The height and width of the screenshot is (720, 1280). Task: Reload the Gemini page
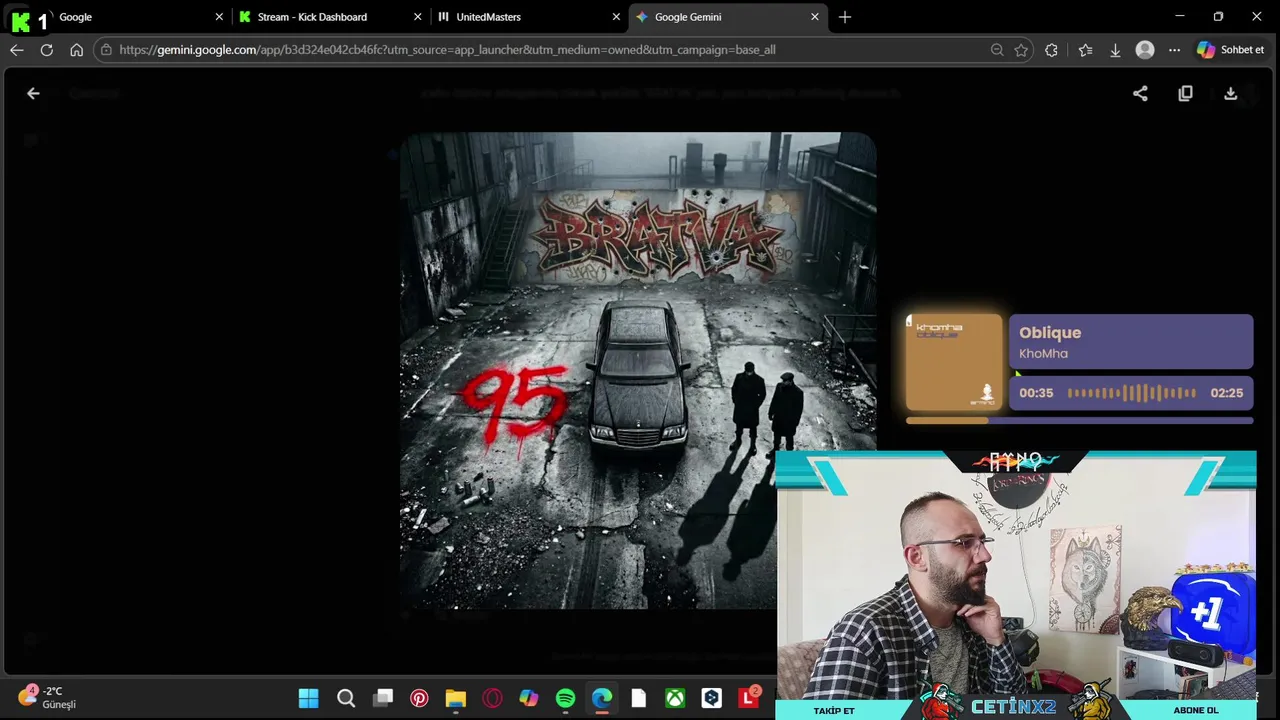coord(46,50)
